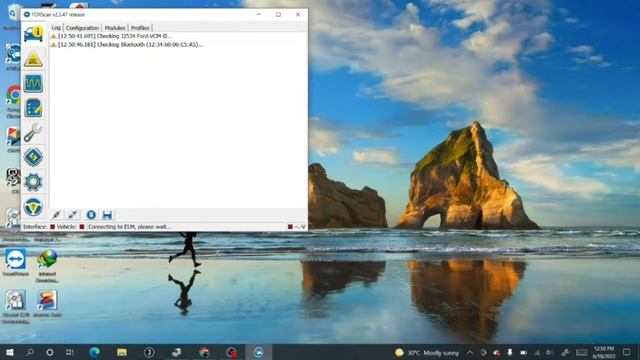Image resolution: width=640 pixels, height=360 pixels.
Task: Maximize the FORScan window
Action: pos(278,14)
